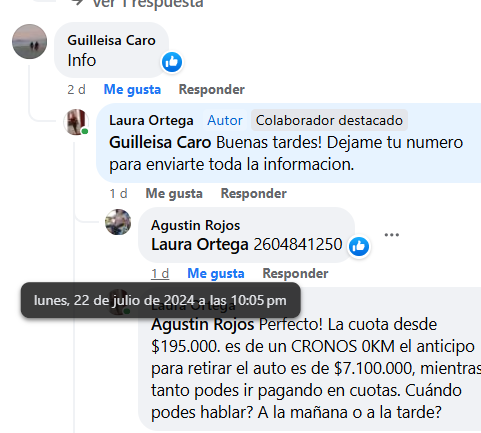Click the like reaction on Guilleisa's Info comment

click(x=172, y=62)
